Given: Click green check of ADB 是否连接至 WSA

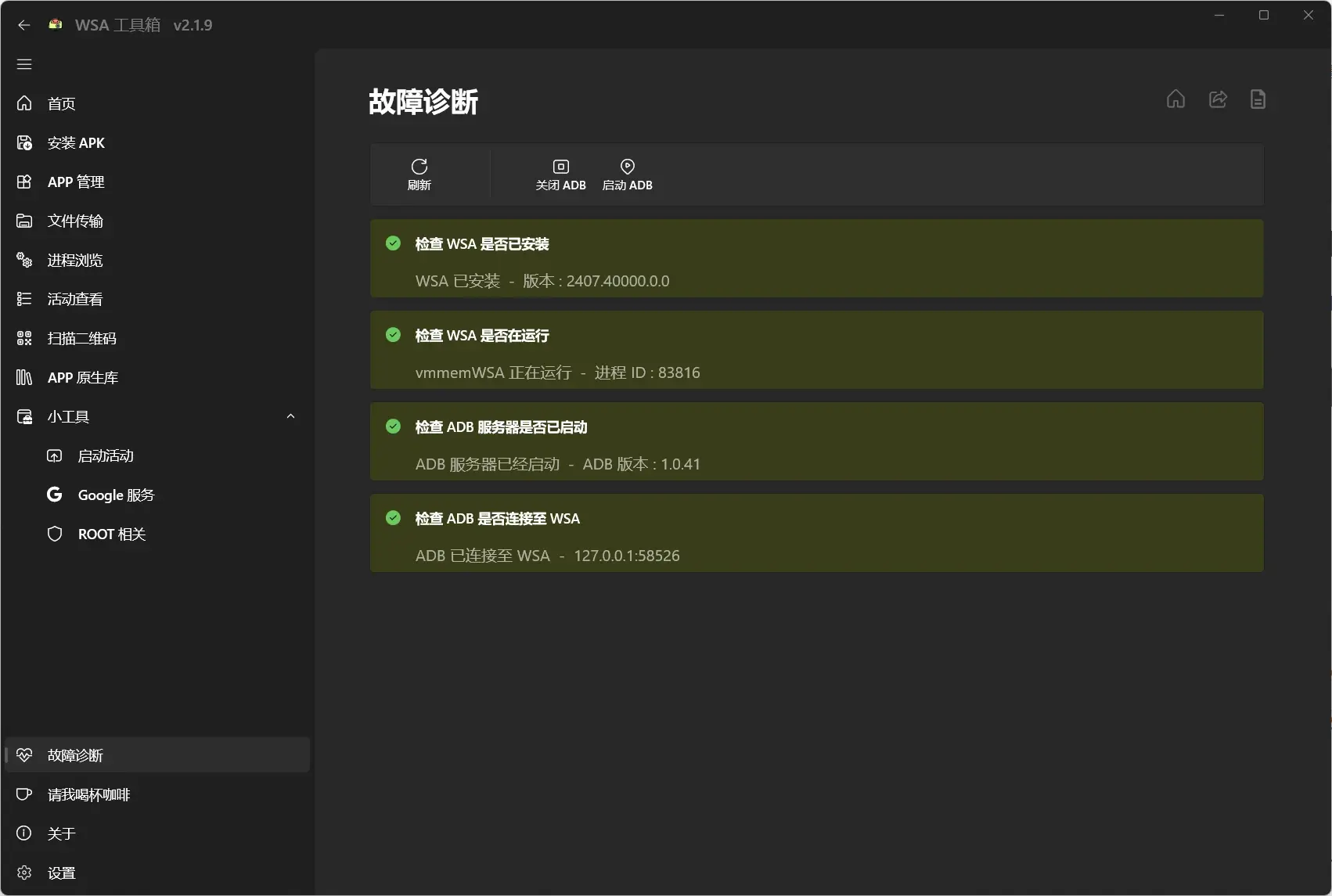Looking at the screenshot, I should coord(394,518).
